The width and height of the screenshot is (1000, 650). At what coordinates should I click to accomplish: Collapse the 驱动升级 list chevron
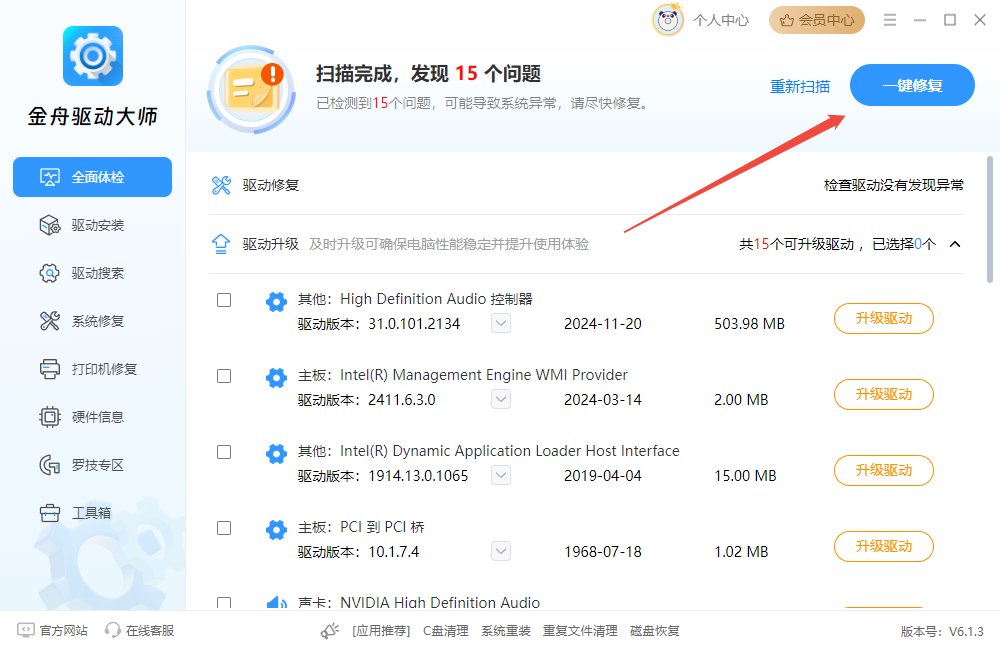pos(955,244)
